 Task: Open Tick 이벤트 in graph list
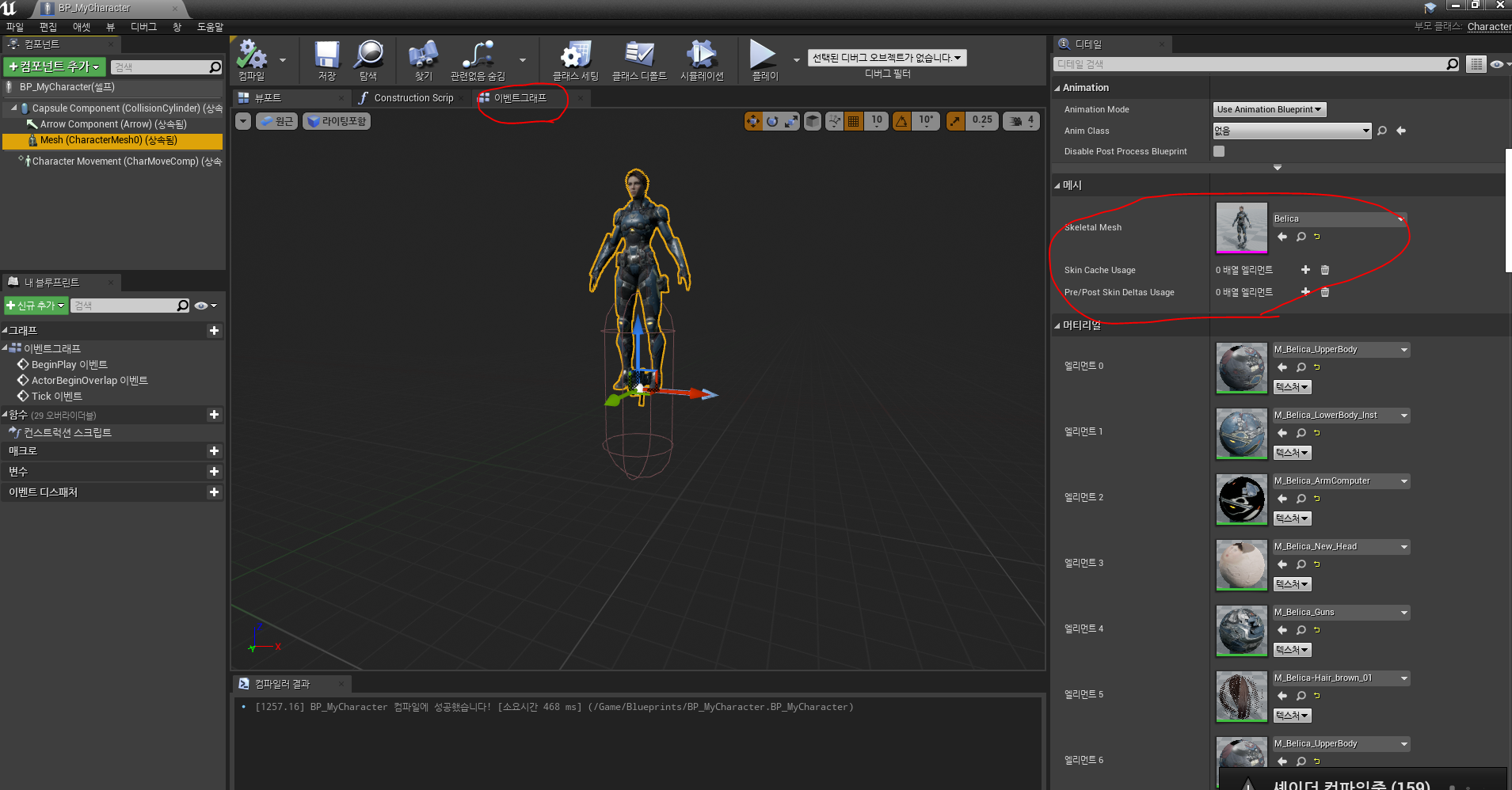56,397
